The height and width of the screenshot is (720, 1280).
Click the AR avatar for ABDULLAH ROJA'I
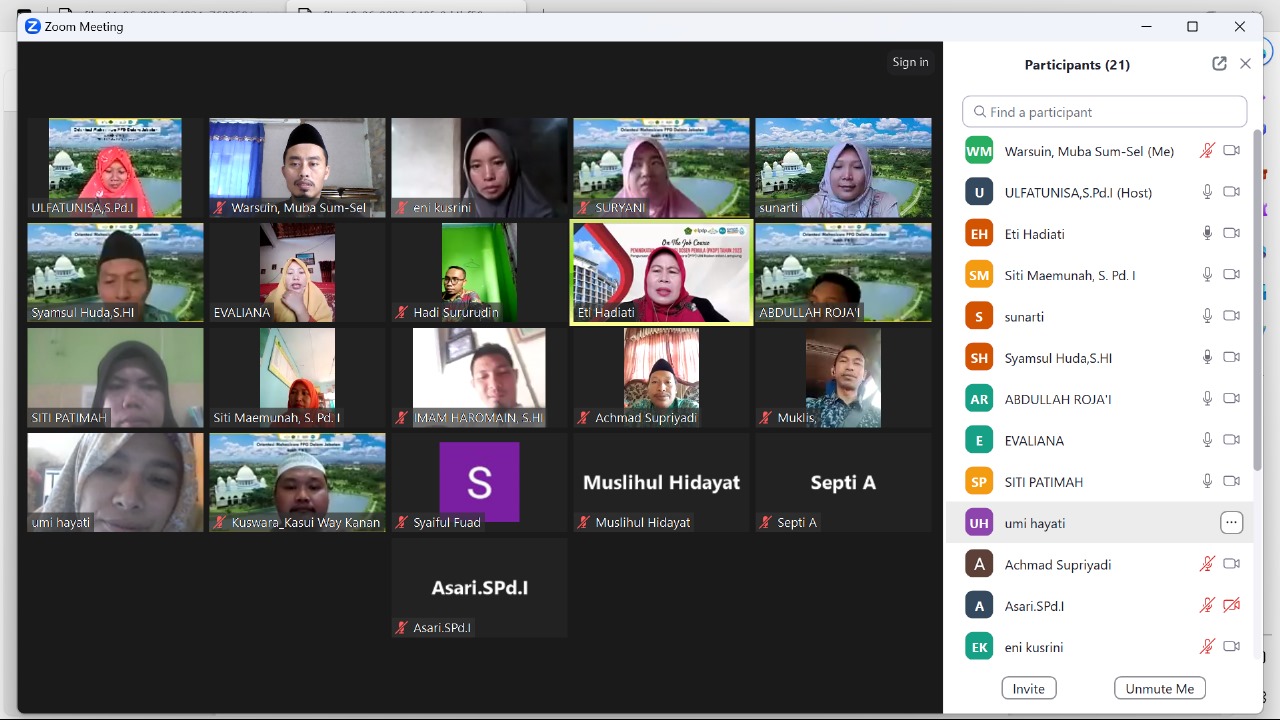pos(979,399)
